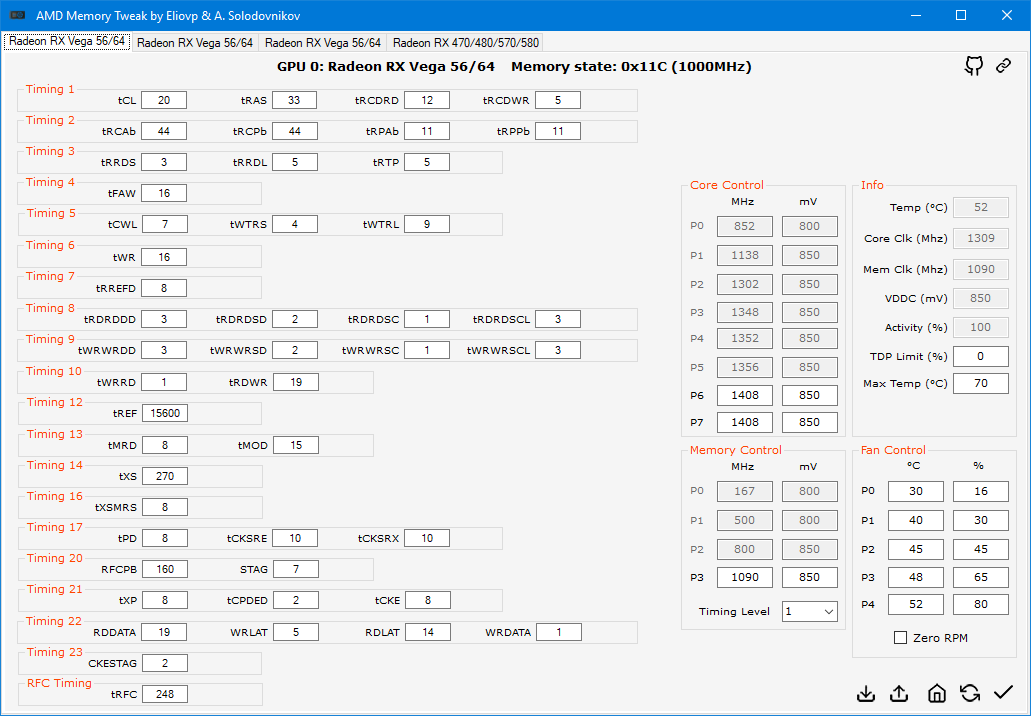Image resolution: width=1031 pixels, height=716 pixels.
Task: Click Fan Control P3 temperature field
Action: coord(915,577)
